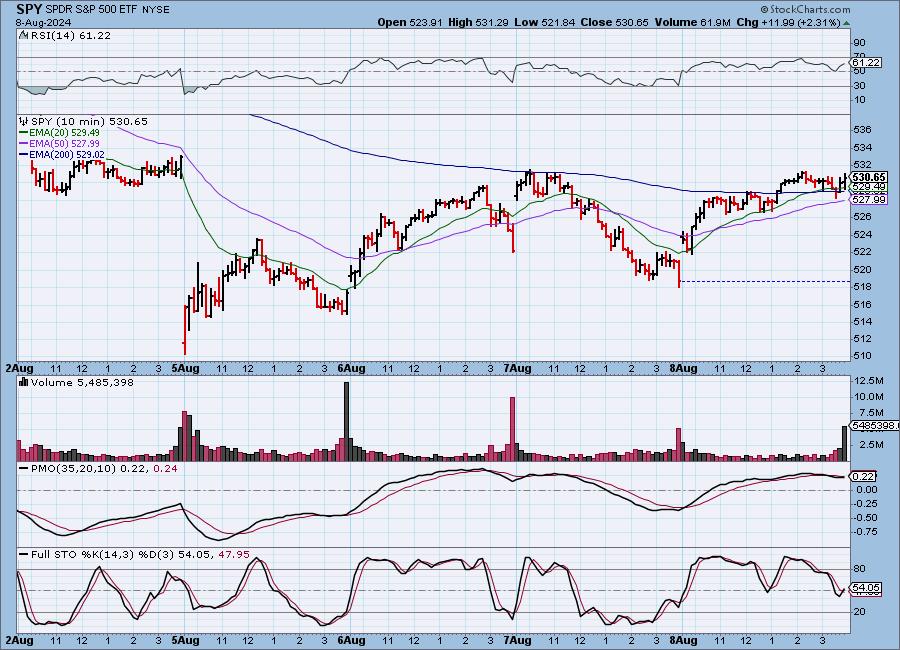Click the green up-arrow beside the change percentage
Image resolution: width=900 pixels, height=650 pixels.
(x=847, y=23)
